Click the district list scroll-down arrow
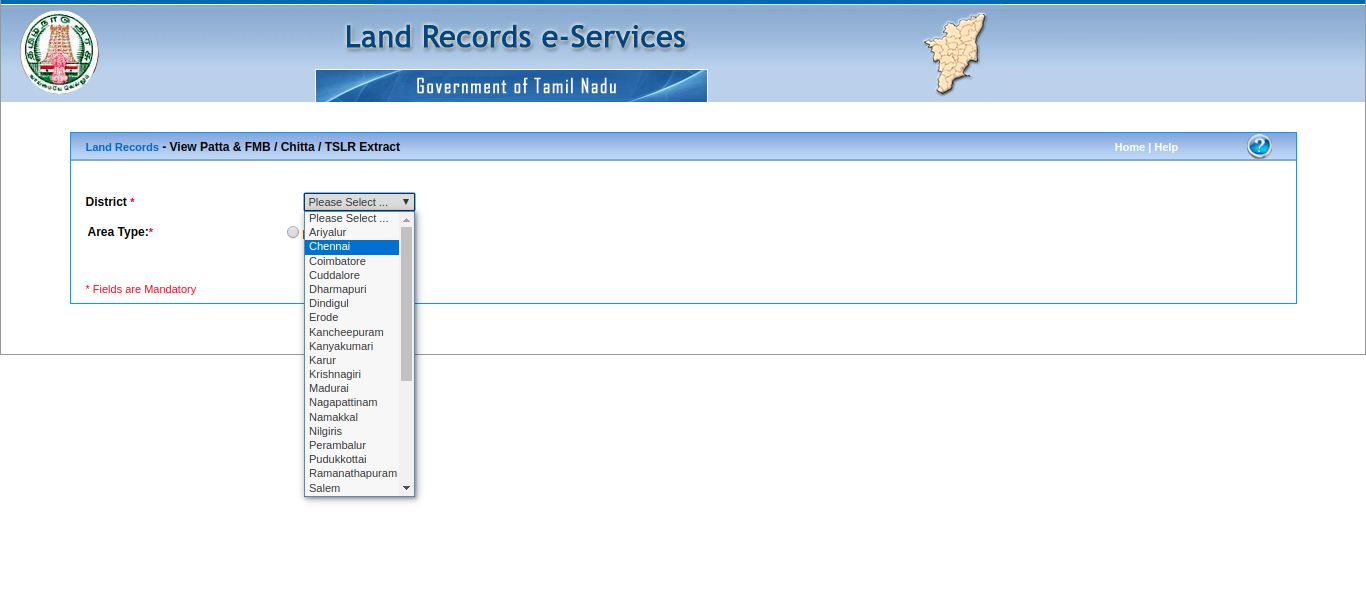 (x=406, y=488)
